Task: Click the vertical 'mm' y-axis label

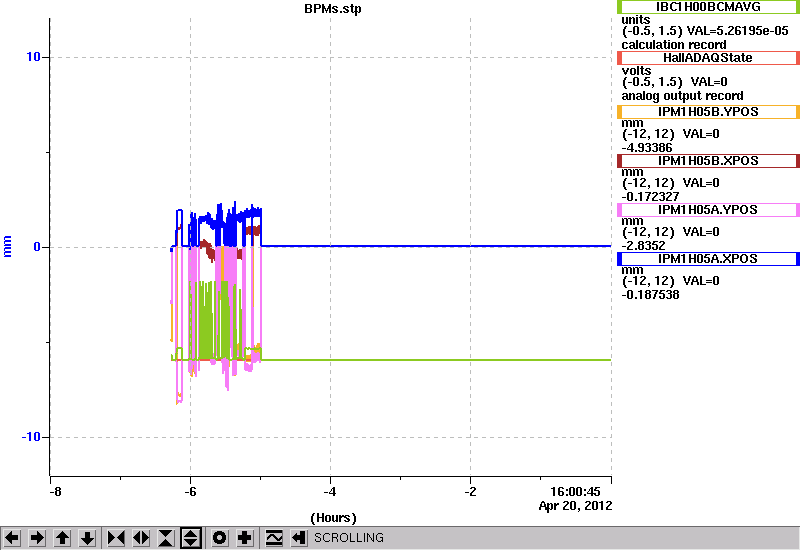Action: click(8, 246)
